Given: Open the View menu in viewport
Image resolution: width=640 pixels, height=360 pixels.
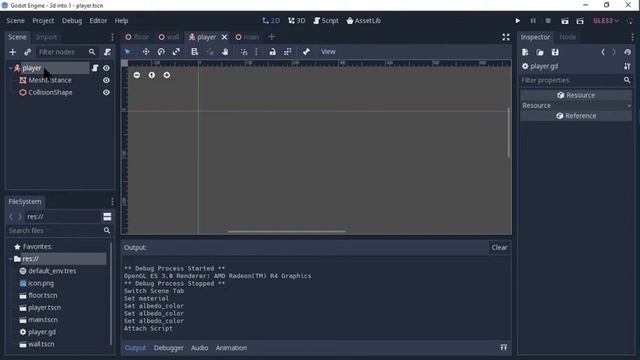Looking at the screenshot, I should coord(328,52).
